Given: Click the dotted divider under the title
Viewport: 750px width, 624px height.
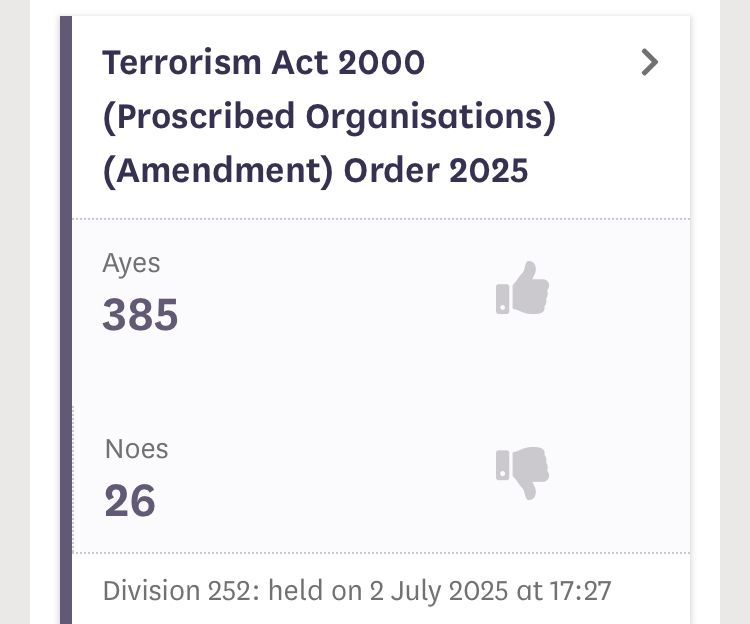Looking at the screenshot, I should (x=380, y=218).
